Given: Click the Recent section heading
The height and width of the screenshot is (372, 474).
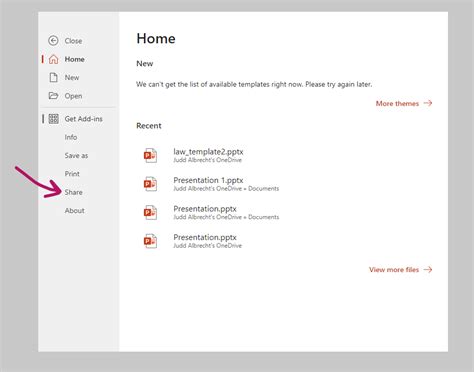Looking at the screenshot, I should (x=149, y=126).
